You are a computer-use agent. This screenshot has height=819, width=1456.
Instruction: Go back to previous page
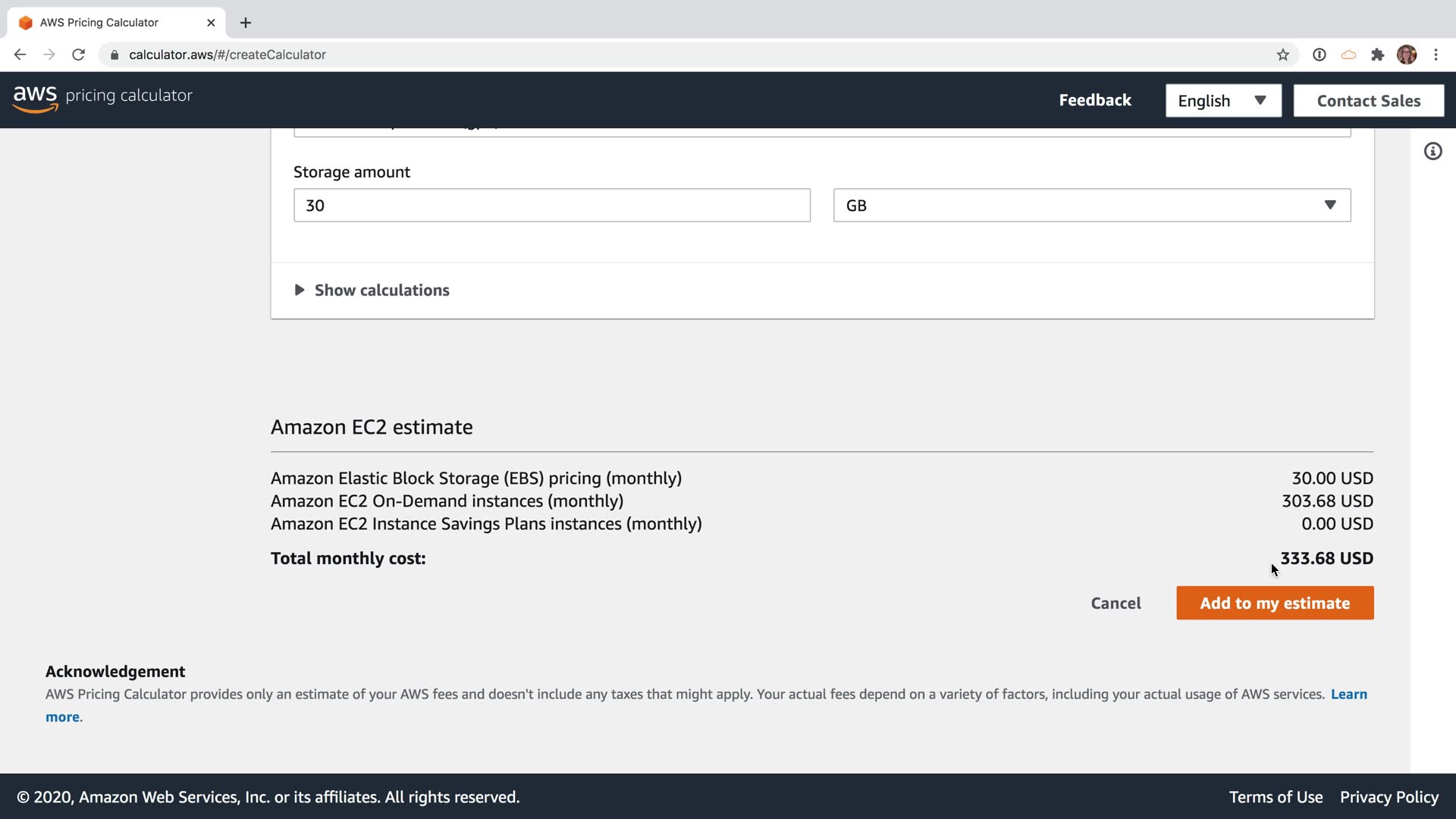[x=20, y=55]
